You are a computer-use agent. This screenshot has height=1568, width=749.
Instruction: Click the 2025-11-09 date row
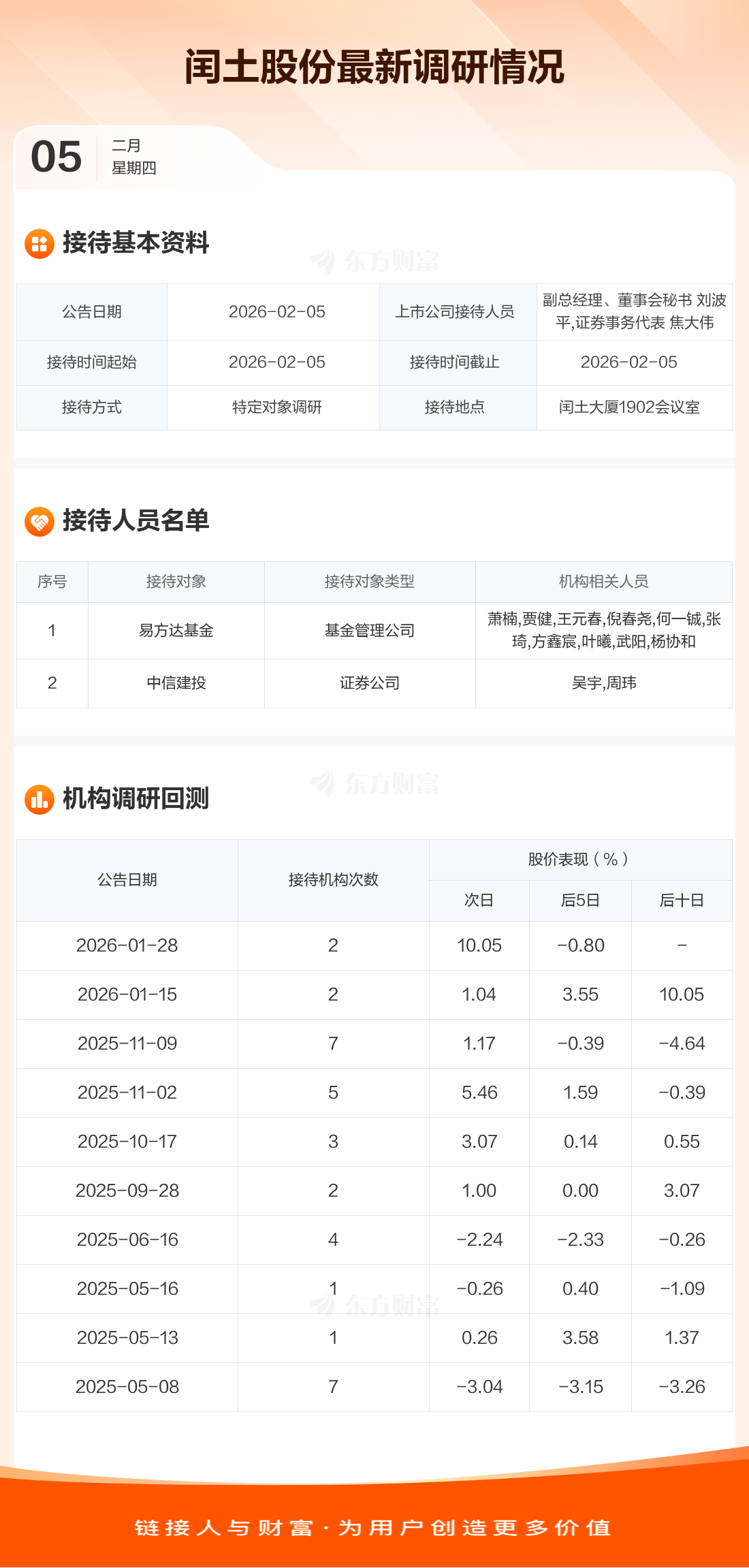(x=374, y=1044)
